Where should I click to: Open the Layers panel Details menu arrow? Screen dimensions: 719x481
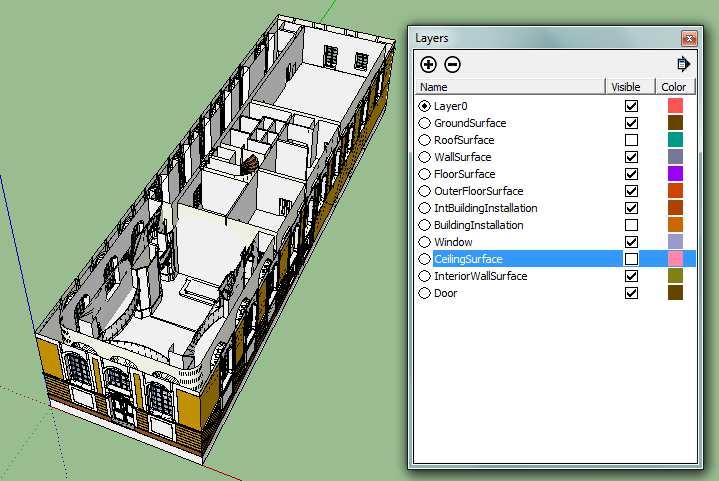click(683, 64)
